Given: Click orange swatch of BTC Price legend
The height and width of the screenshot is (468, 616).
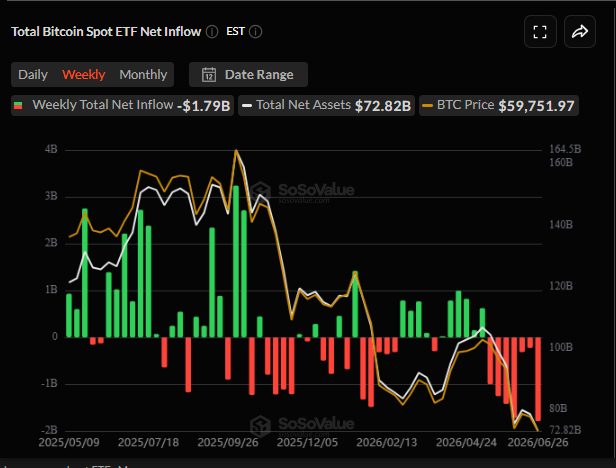Looking at the screenshot, I should tap(427, 105).
